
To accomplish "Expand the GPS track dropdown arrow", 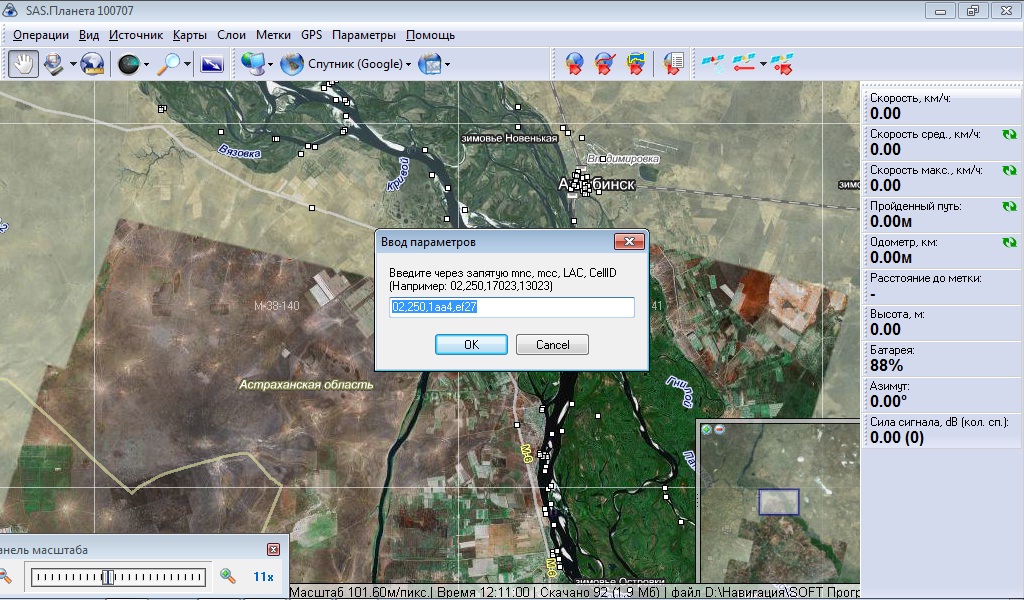I will tap(763, 65).
